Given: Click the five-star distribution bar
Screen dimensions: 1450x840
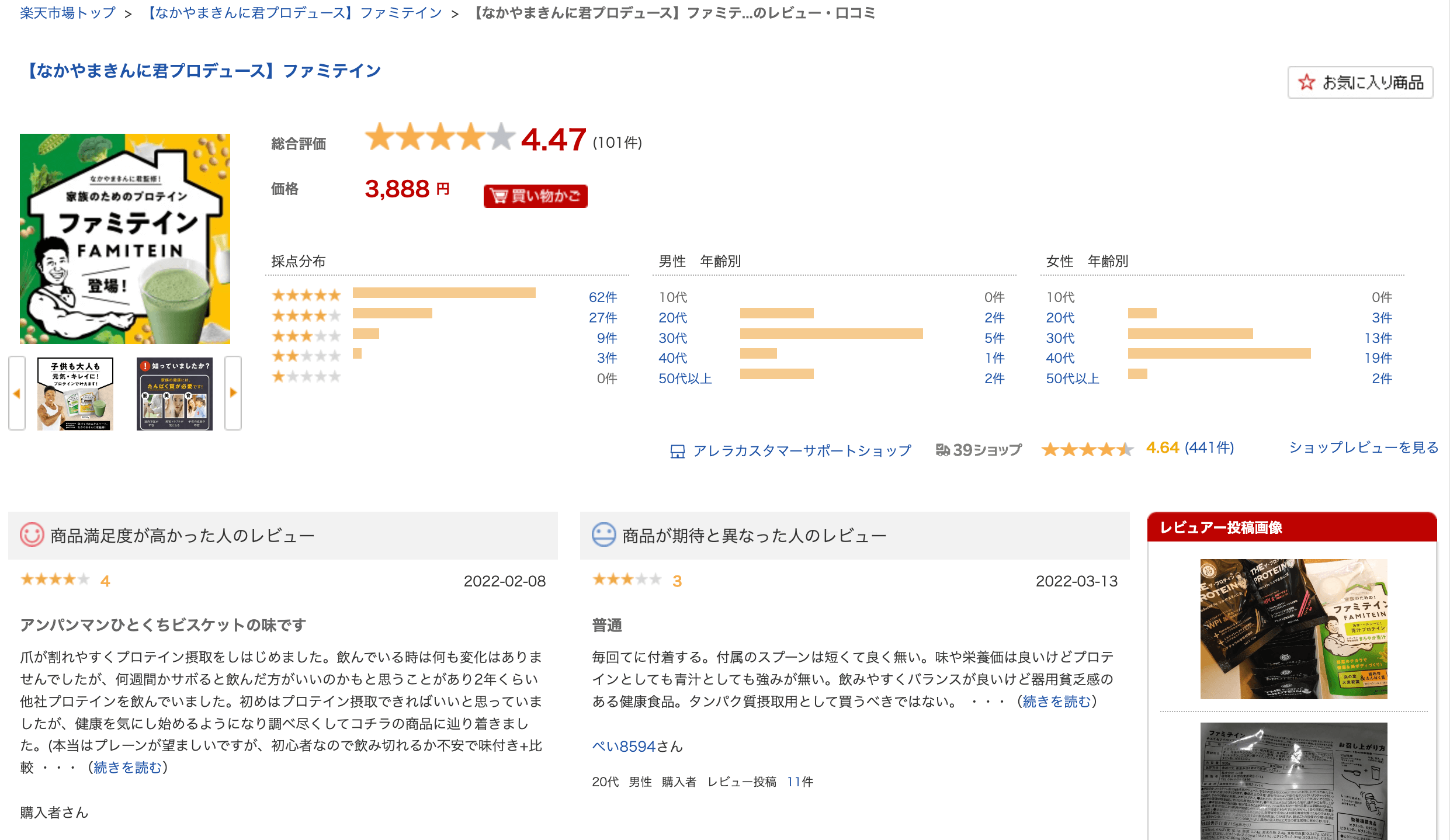Looking at the screenshot, I should pos(444,293).
